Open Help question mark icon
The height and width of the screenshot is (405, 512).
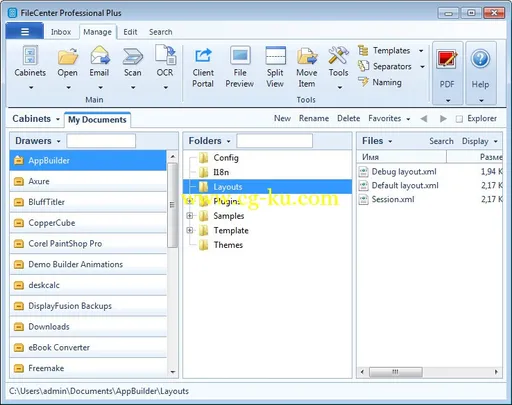480,59
